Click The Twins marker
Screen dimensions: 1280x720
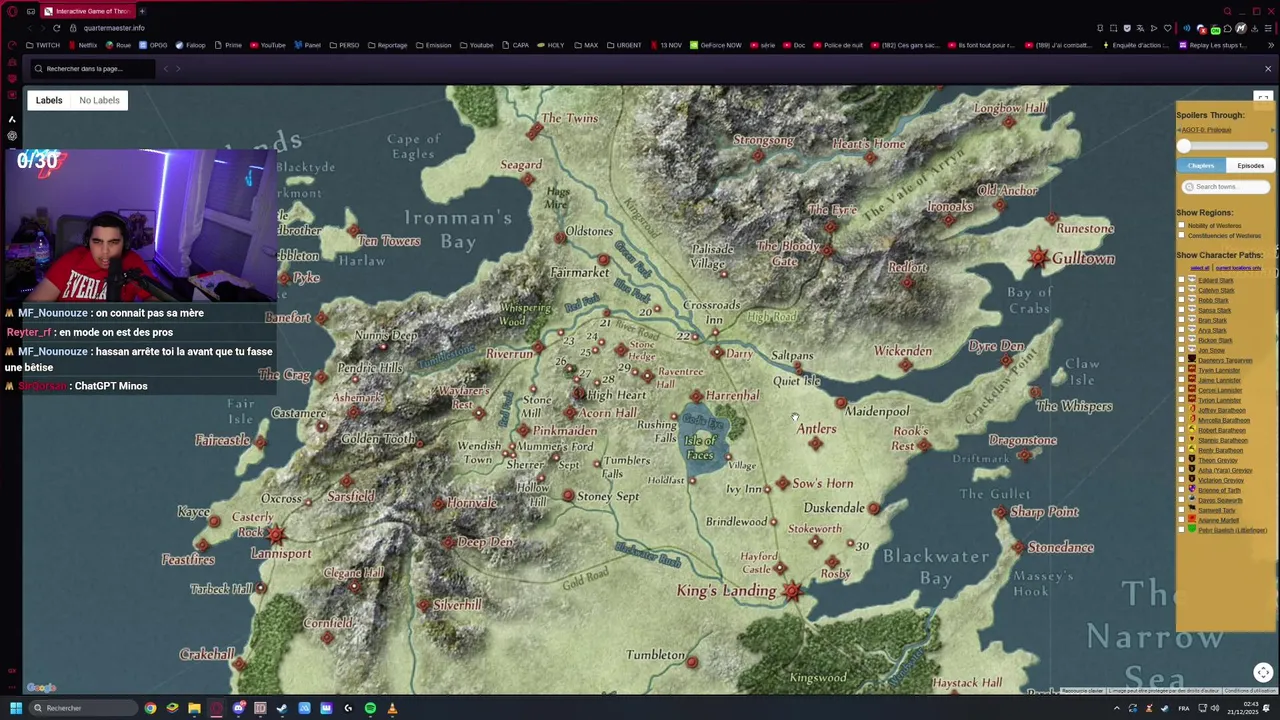coord(536,132)
